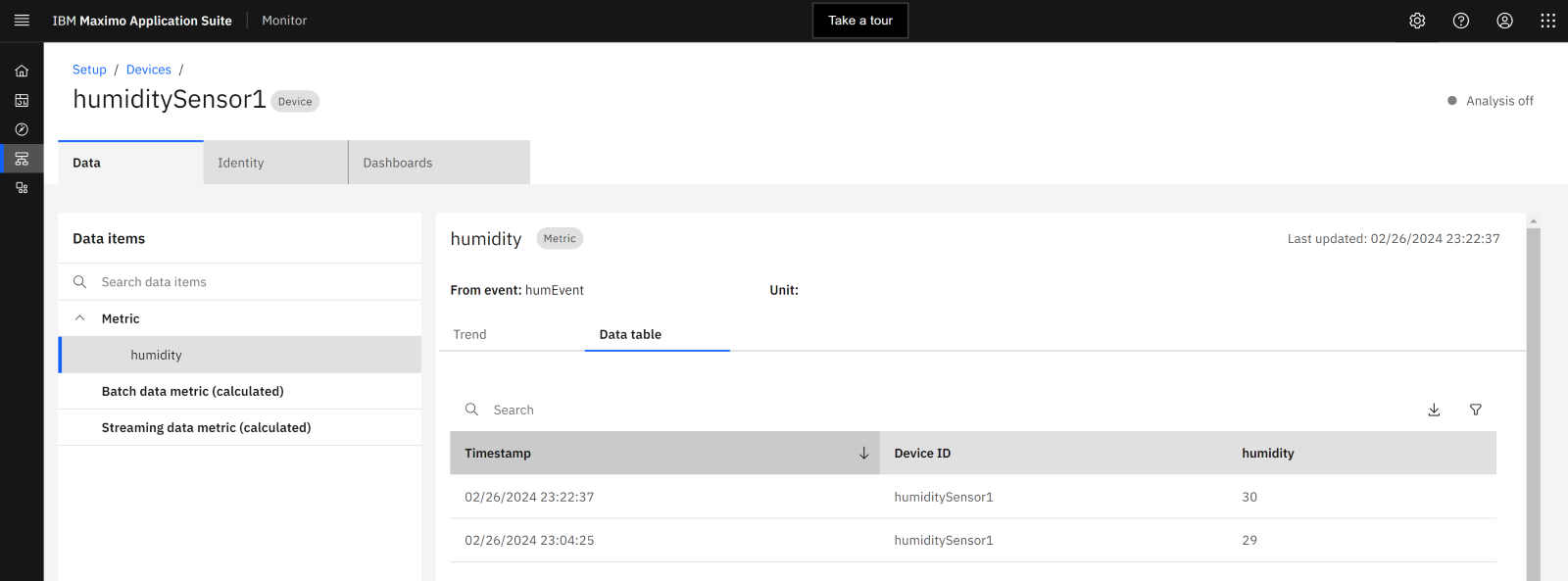Viewport: 1568px width, 581px height.
Task: Open the hierarchy icon at sidebar bottom
Action: point(22,188)
